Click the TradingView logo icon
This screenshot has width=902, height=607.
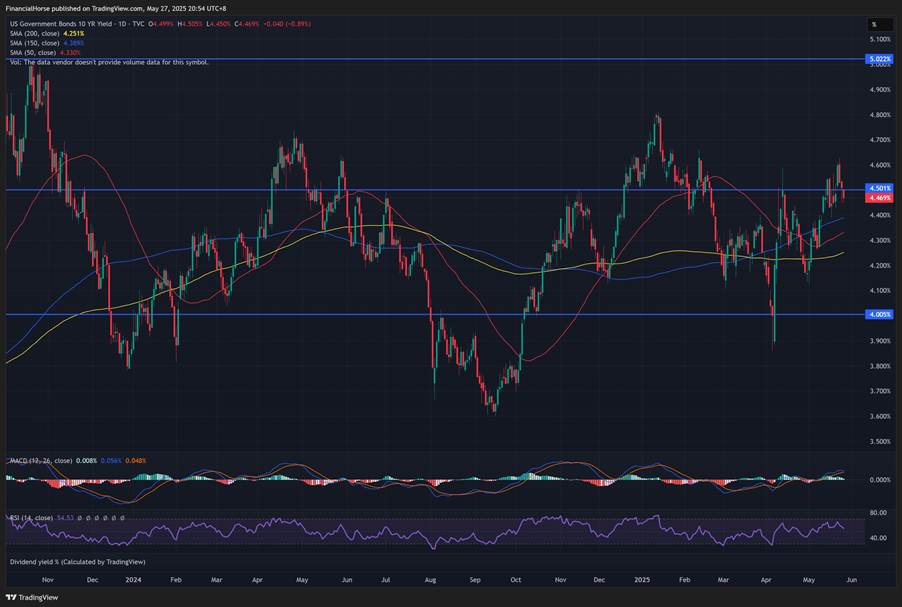coord(12,597)
